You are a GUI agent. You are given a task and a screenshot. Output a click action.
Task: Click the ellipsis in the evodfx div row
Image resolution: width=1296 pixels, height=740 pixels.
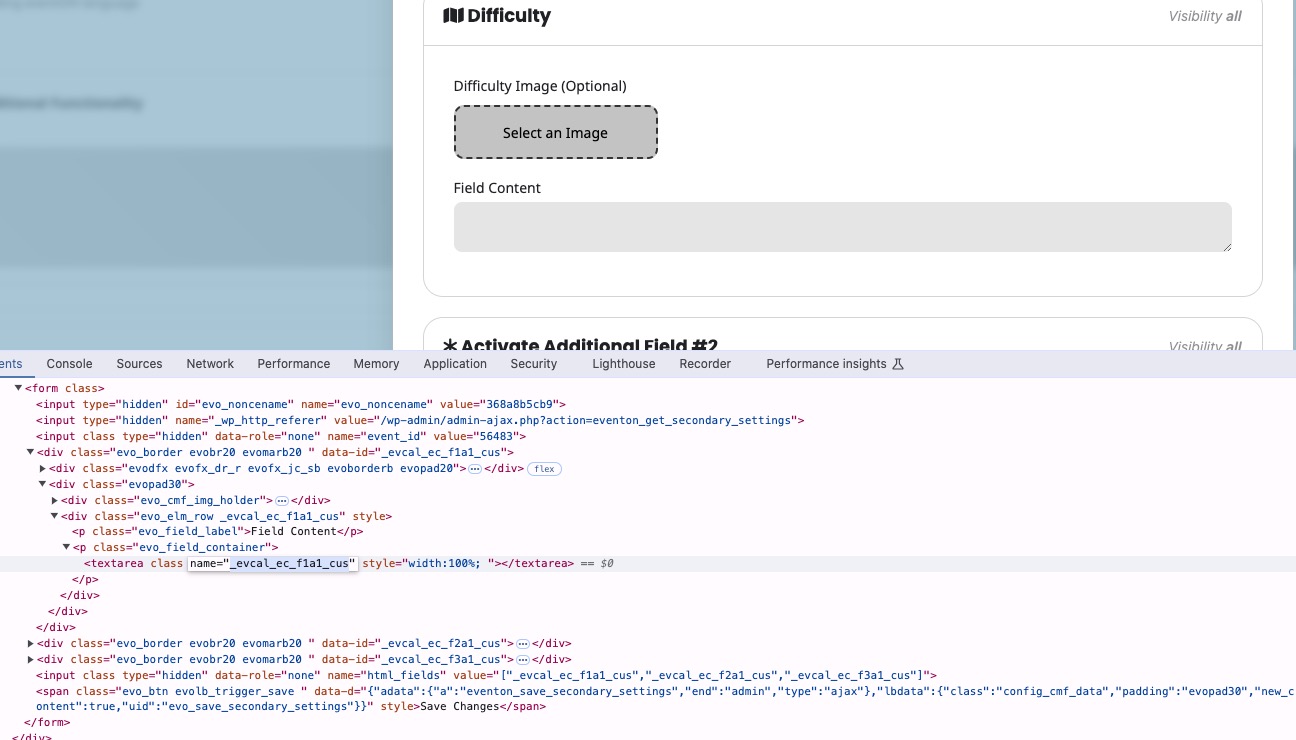[475, 468]
